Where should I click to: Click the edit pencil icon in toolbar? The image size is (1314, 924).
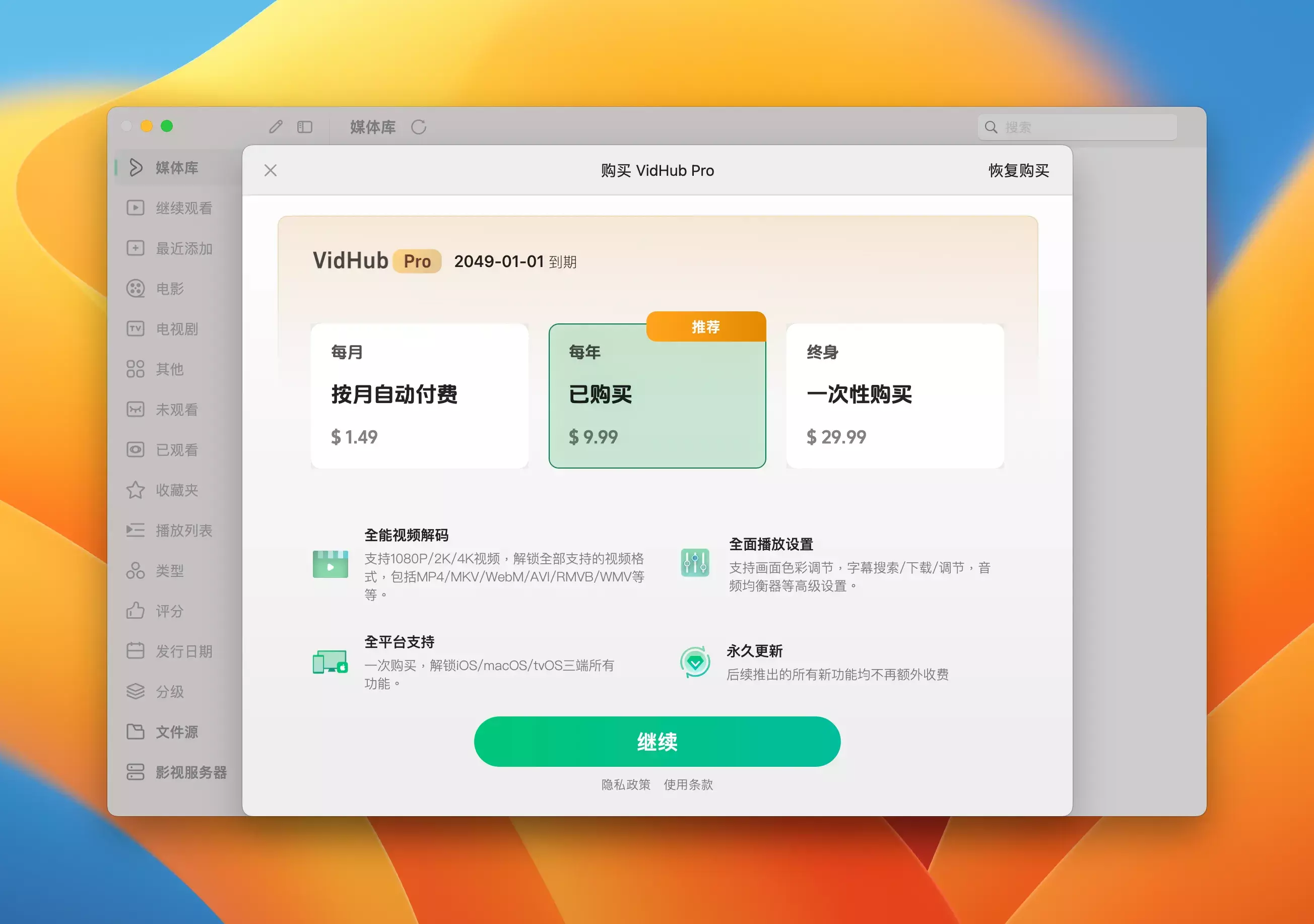tap(276, 126)
